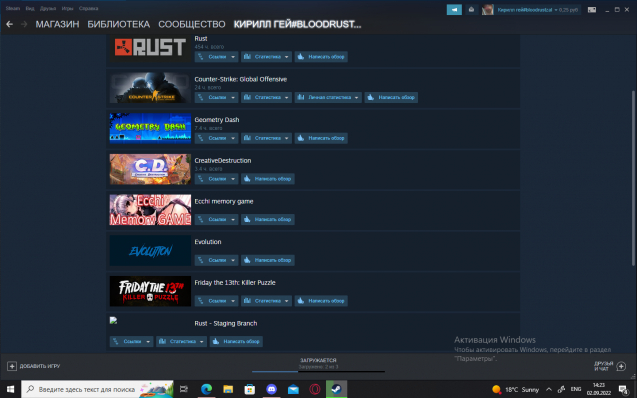Image resolution: width=637 pixels, height=398 pixels.
Task: Open the Mail app on the taskbar
Action: (x=293, y=389)
